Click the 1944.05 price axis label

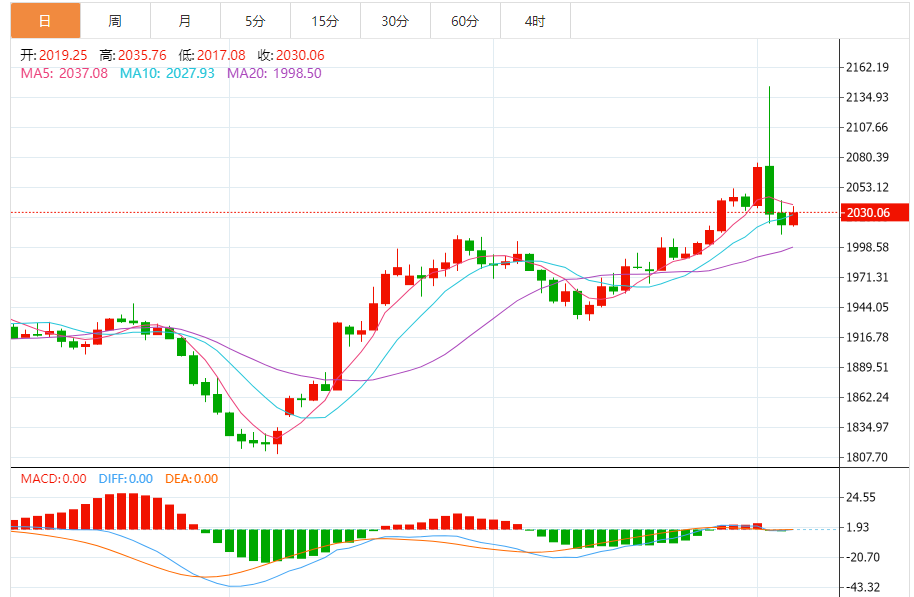coord(867,307)
